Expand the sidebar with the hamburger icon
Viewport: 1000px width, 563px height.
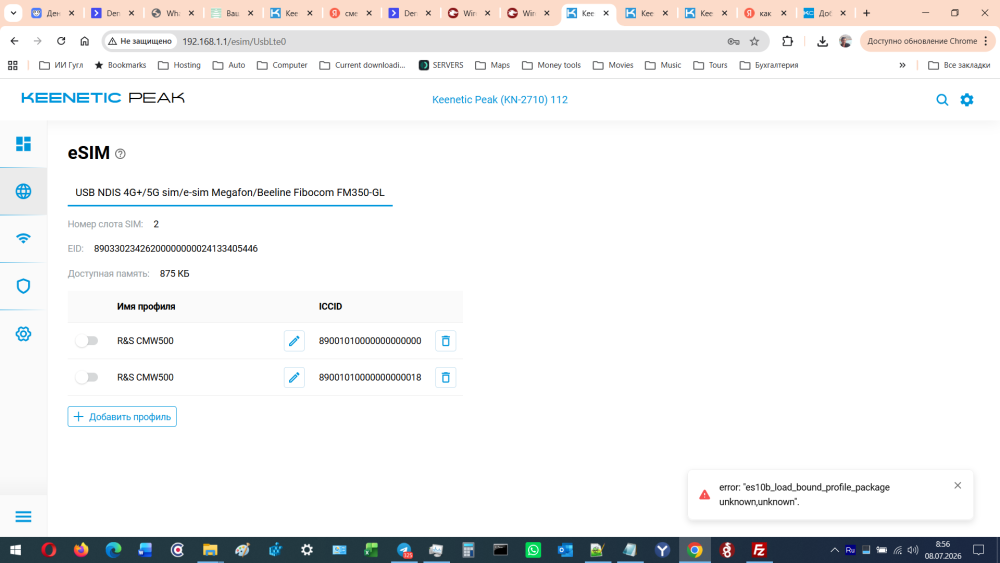click(23, 516)
